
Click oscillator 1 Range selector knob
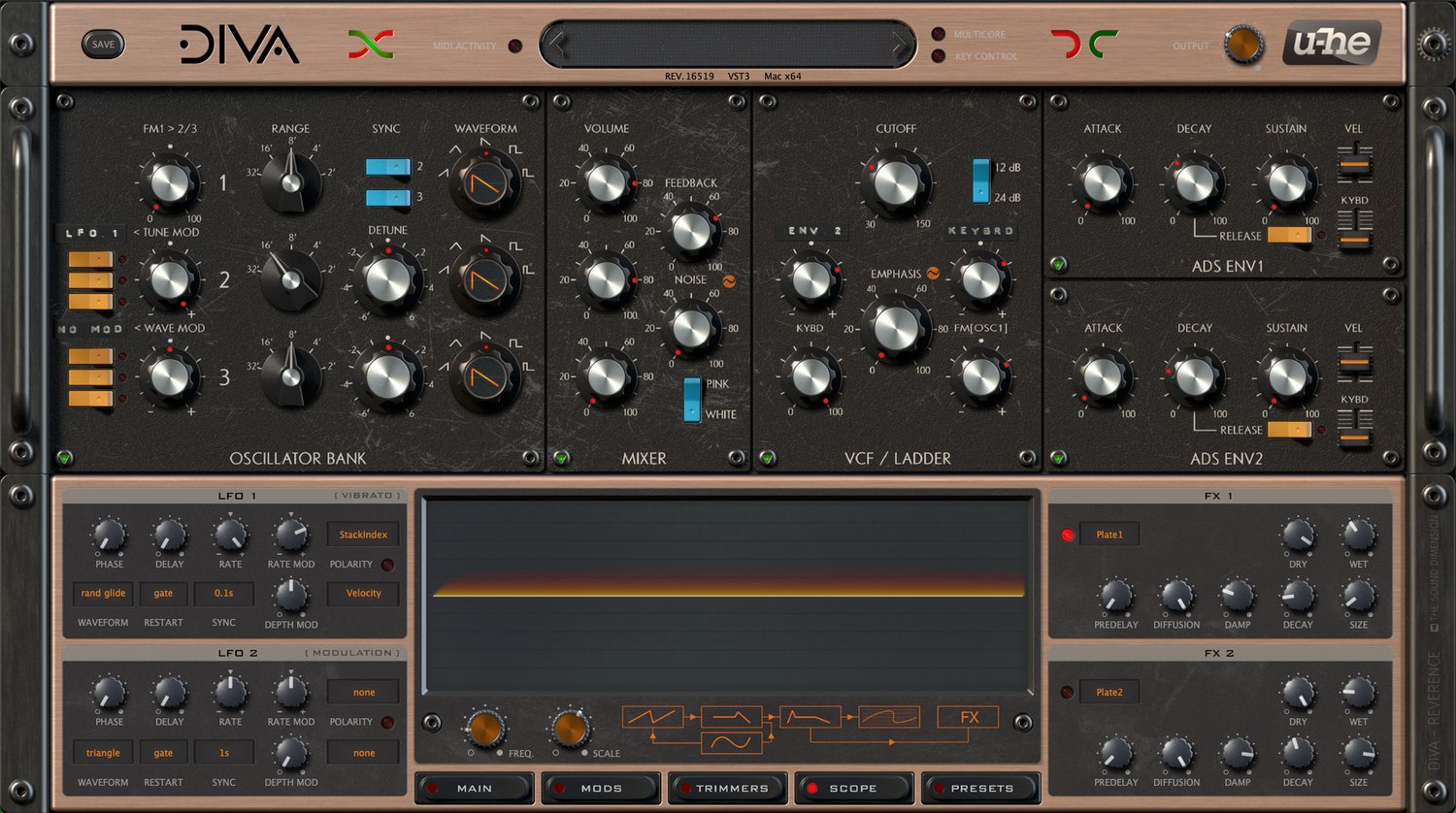[x=290, y=181]
